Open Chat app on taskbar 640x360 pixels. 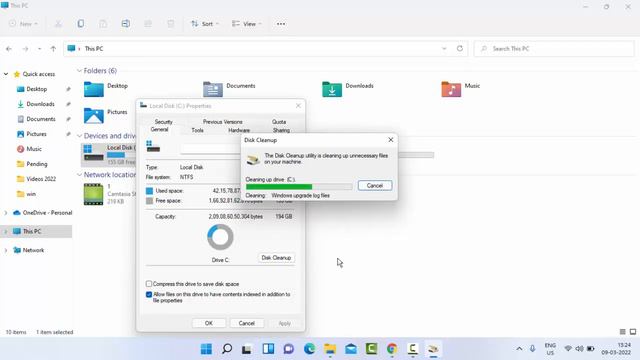point(289,349)
